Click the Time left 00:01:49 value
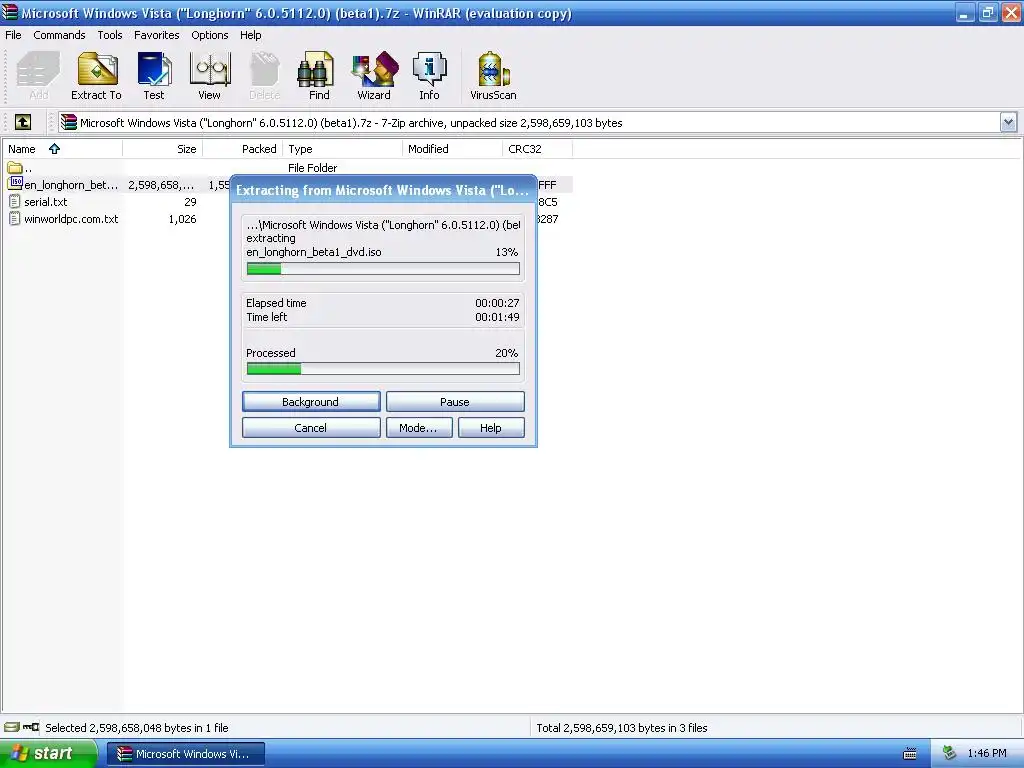The width and height of the screenshot is (1024, 768). coord(497,317)
